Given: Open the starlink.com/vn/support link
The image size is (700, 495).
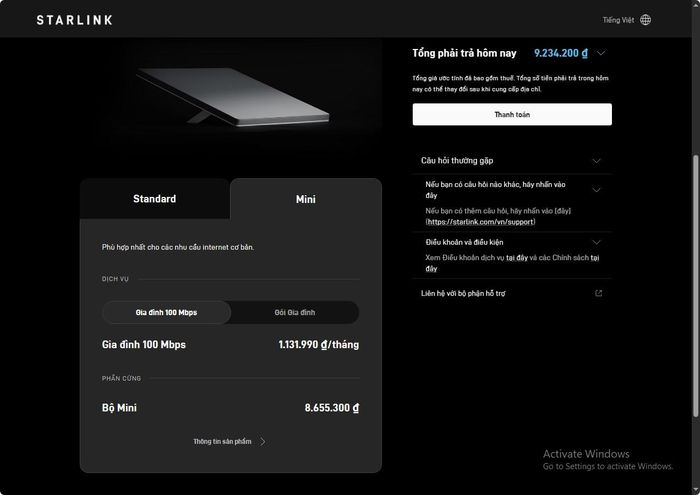Looking at the screenshot, I should coord(480,222).
